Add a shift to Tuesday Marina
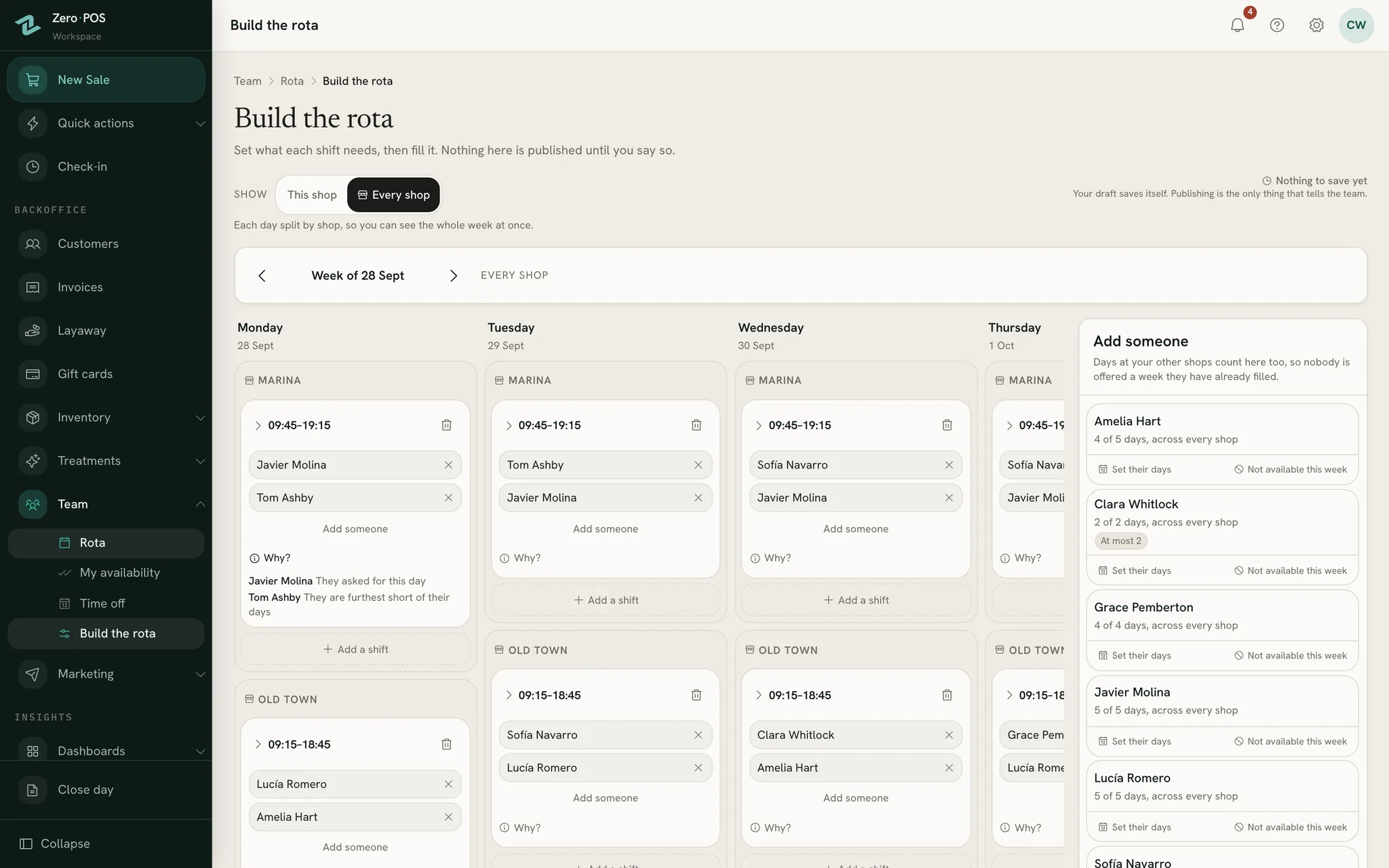 point(606,600)
